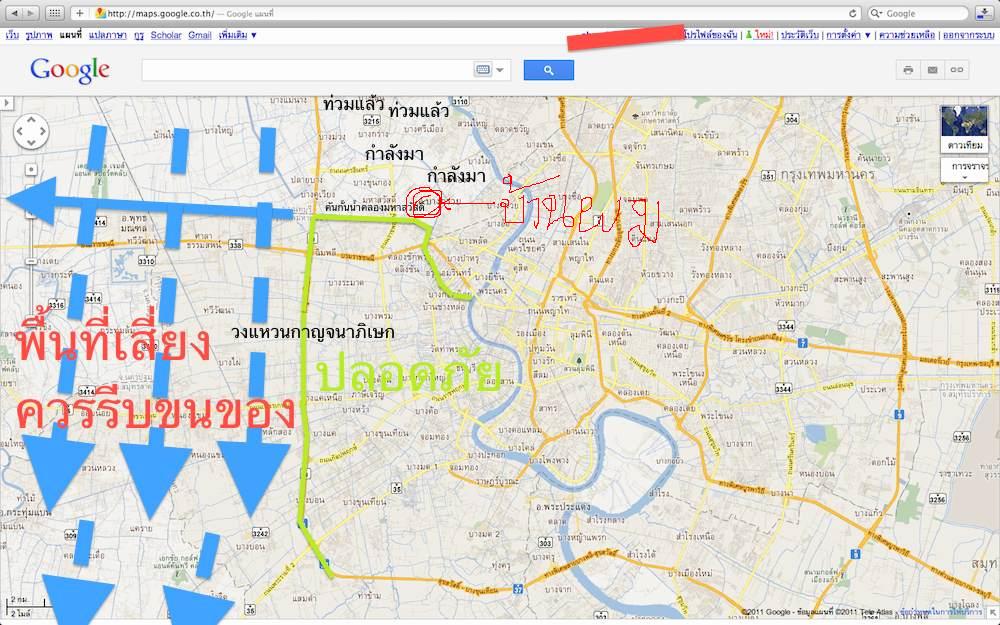Viewport: 1000px width, 625px height.
Task: Print the map with the printer icon
Action: pos(908,70)
